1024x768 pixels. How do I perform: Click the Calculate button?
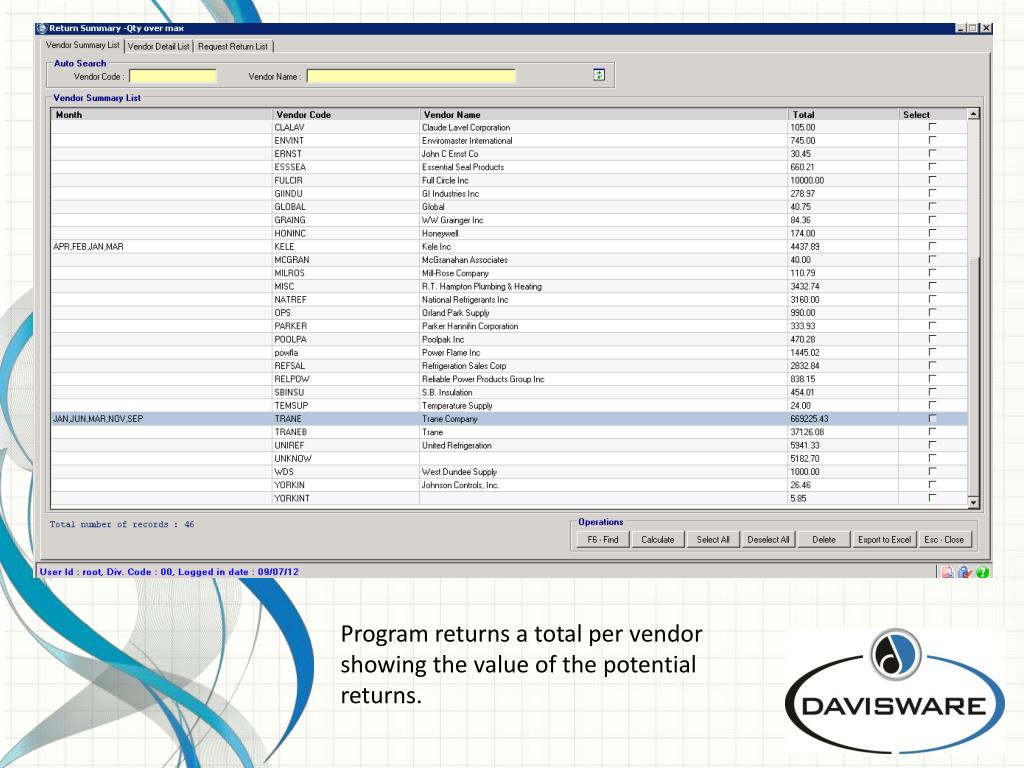[x=658, y=539]
